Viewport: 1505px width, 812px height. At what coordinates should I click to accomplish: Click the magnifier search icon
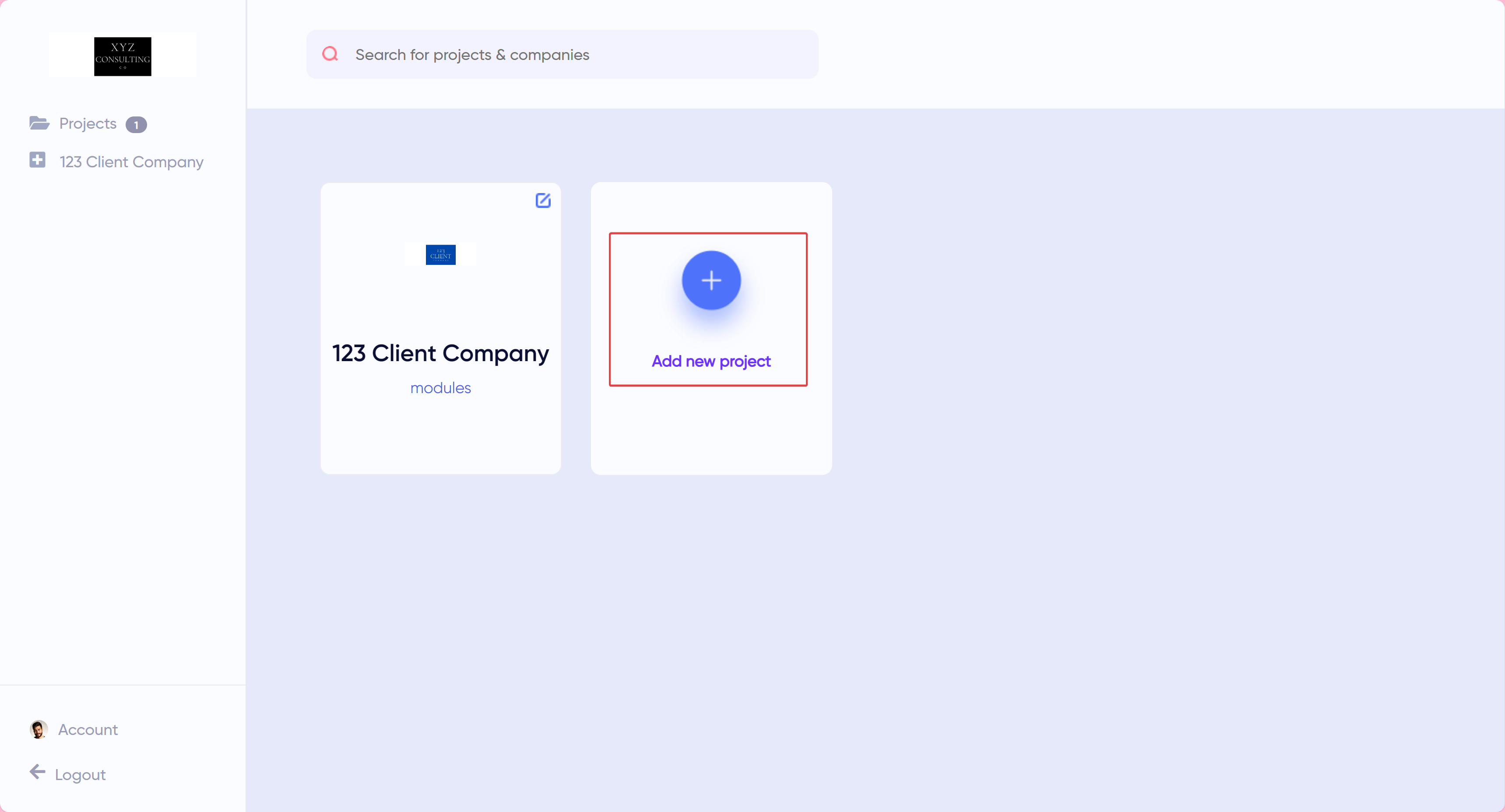pyautogui.click(x=330, y=54)
